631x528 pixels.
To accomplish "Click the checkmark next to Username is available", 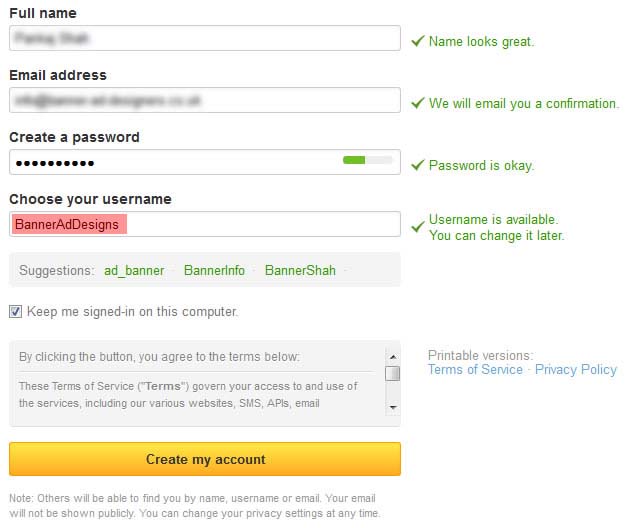I will [418, 227].
